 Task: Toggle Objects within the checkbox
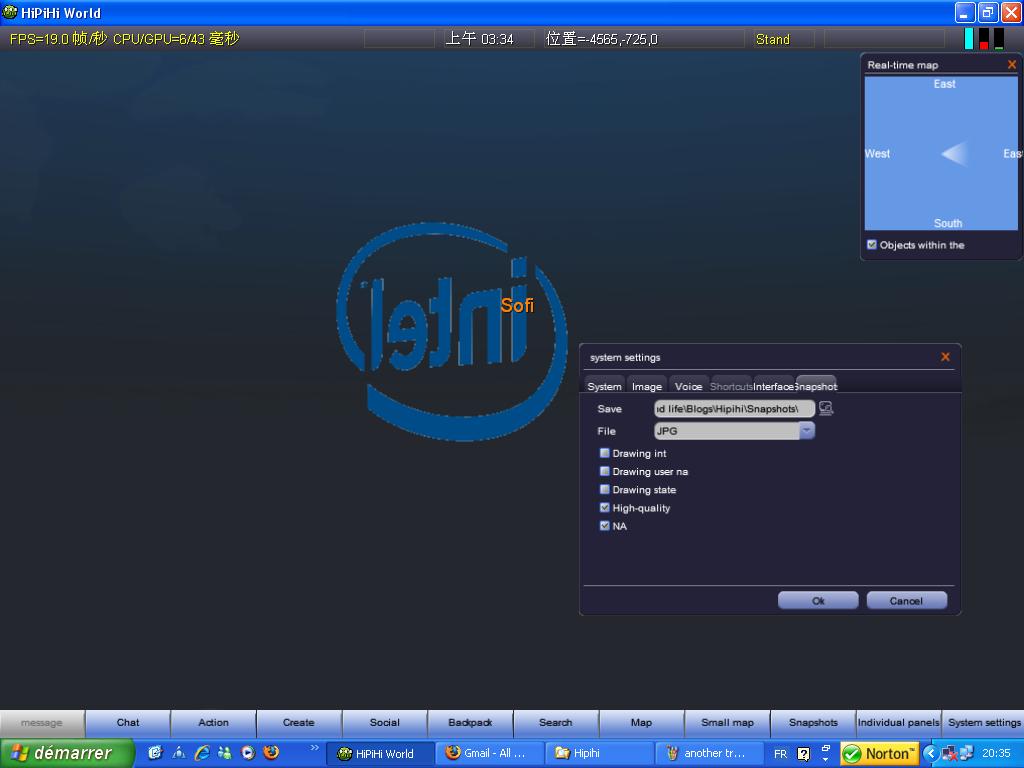(x=871, y=244)
